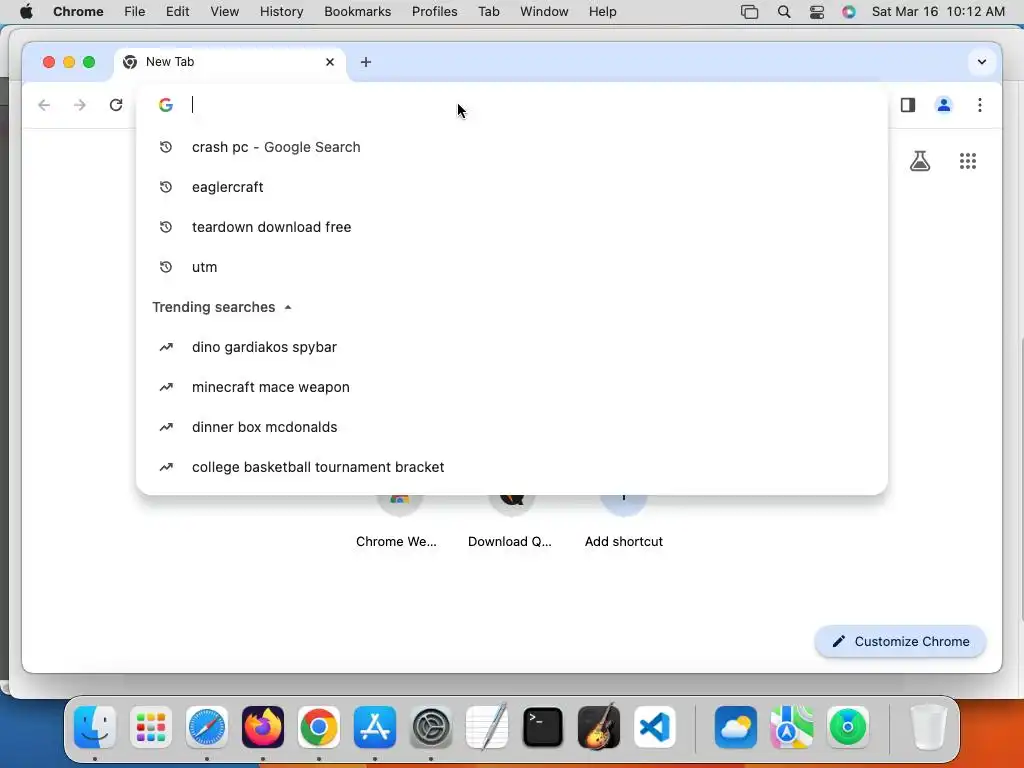This screenshot has height=768, width=1024.
Task: Open GarageBand from the Dock
Action: point(599,727)
